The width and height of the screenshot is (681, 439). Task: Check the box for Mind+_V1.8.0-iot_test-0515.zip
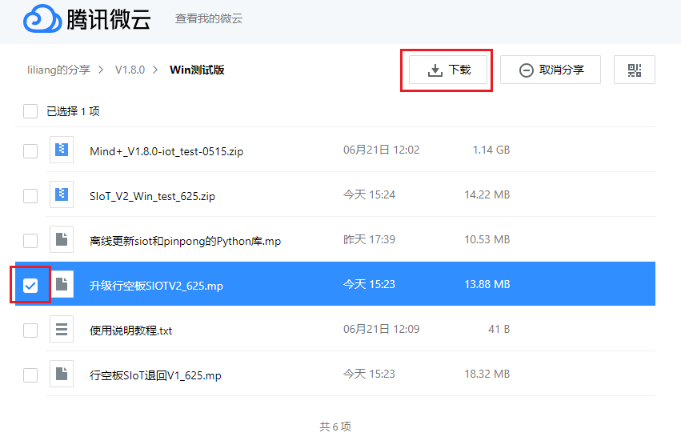(30, 151)
